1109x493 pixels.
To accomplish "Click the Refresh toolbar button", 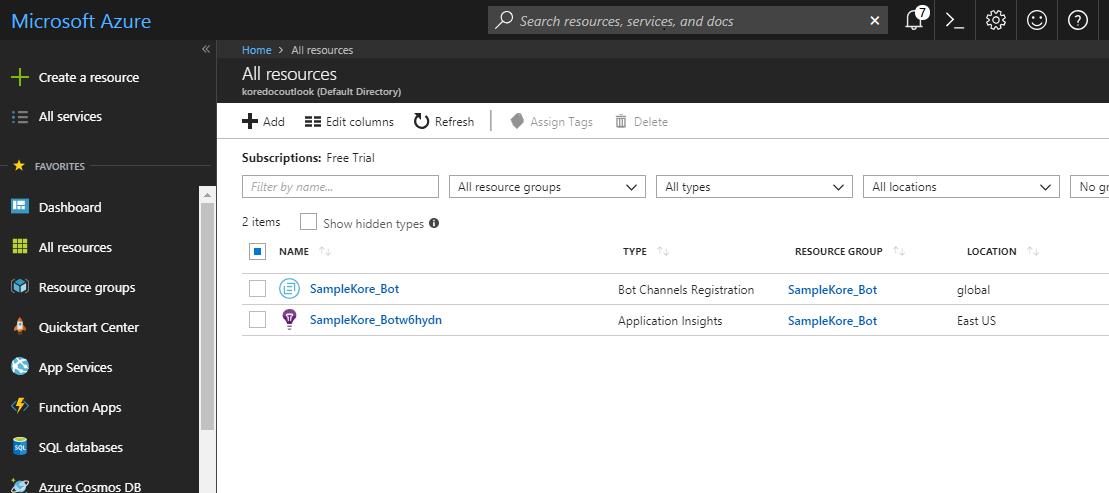I will (444, 122).
